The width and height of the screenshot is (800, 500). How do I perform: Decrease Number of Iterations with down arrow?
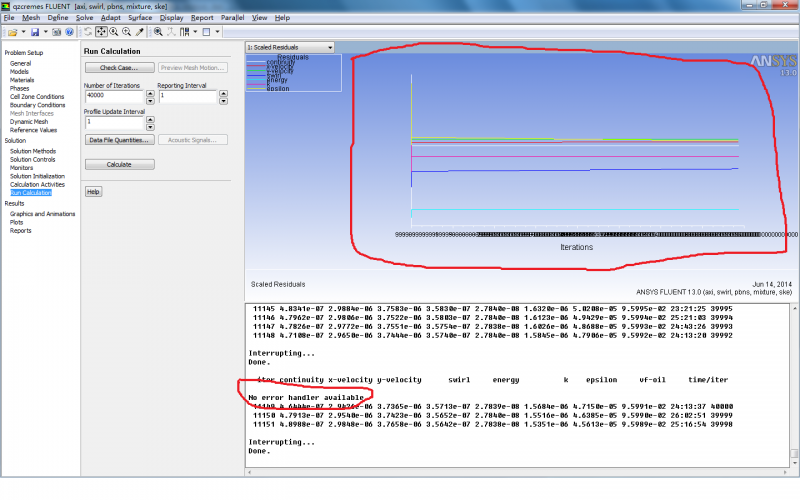coord(150,101)
